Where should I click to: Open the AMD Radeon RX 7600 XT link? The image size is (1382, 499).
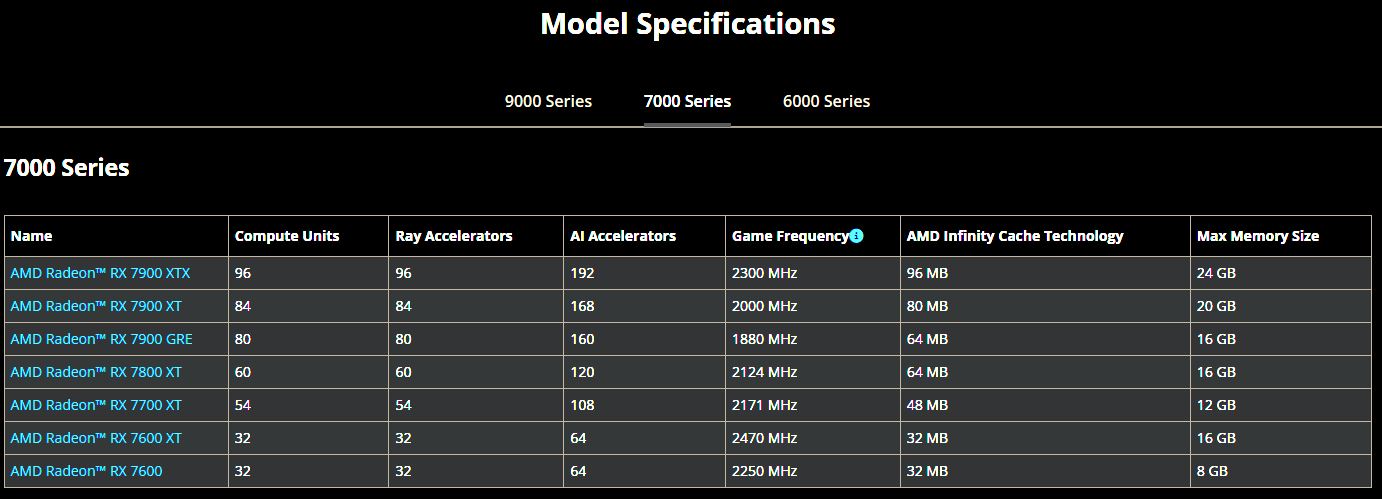click(x=96, y=438)
